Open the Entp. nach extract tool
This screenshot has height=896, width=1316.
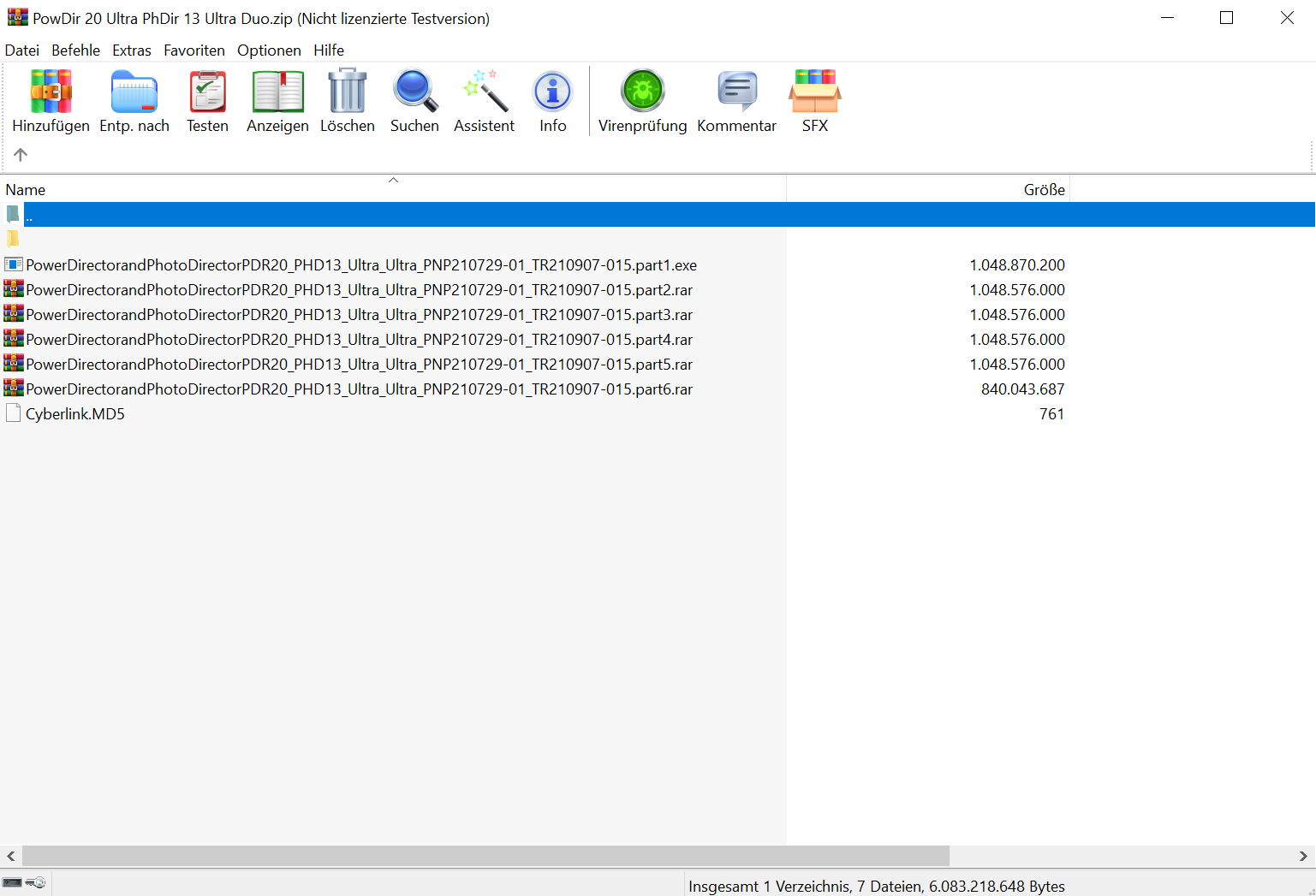(x=134, y=92)
